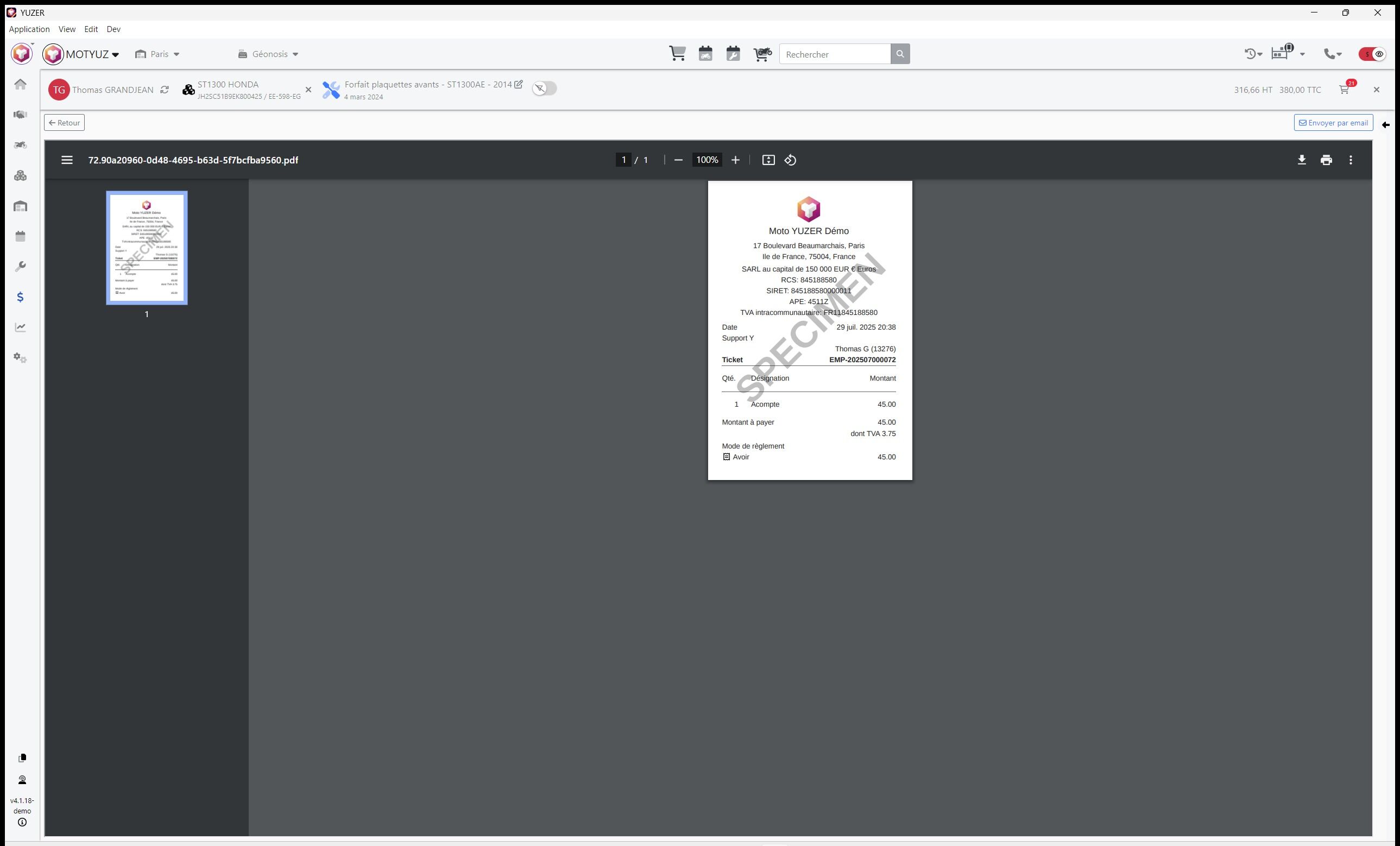
Task: Click the fit to page icon
Action: tap(768, 160)
